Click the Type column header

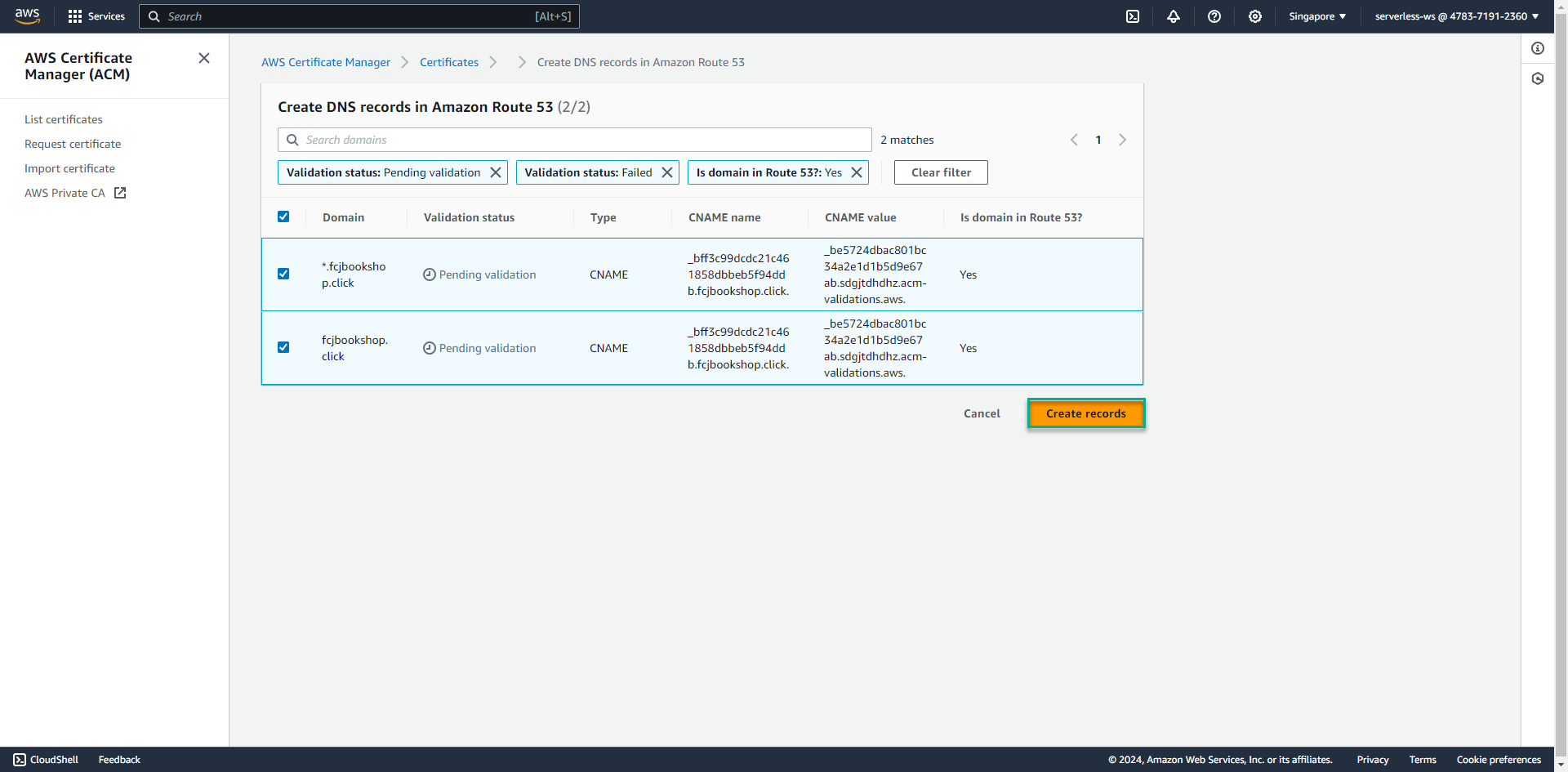point(603,217)
